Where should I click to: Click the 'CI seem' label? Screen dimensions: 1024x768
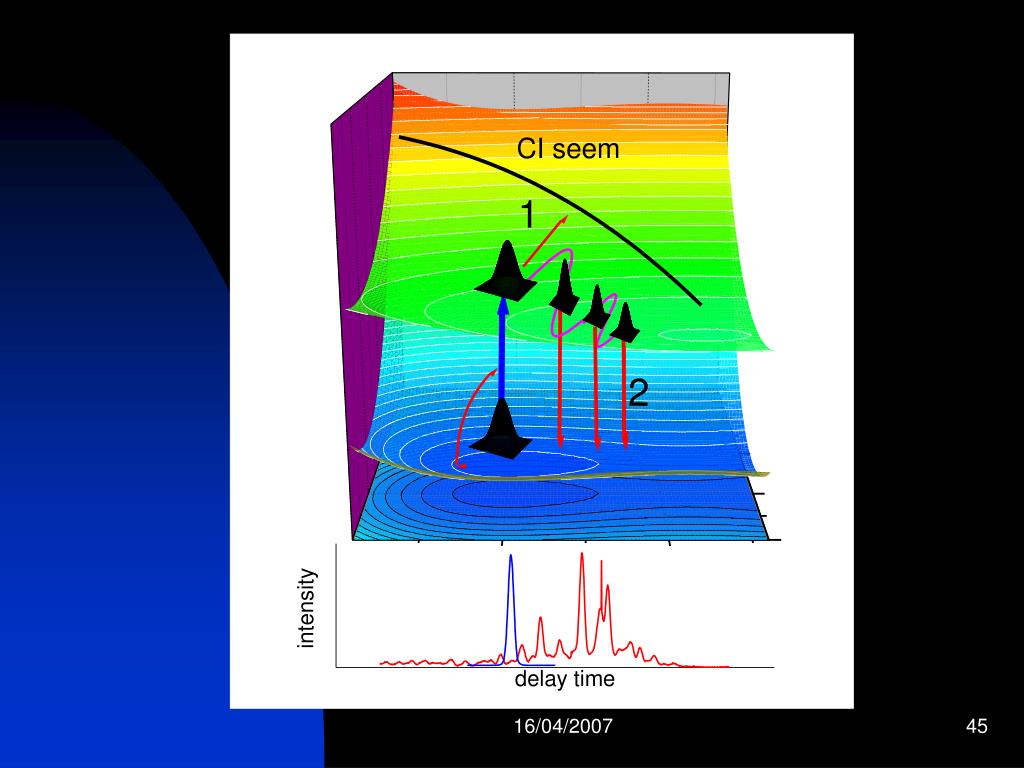(568, 149)
